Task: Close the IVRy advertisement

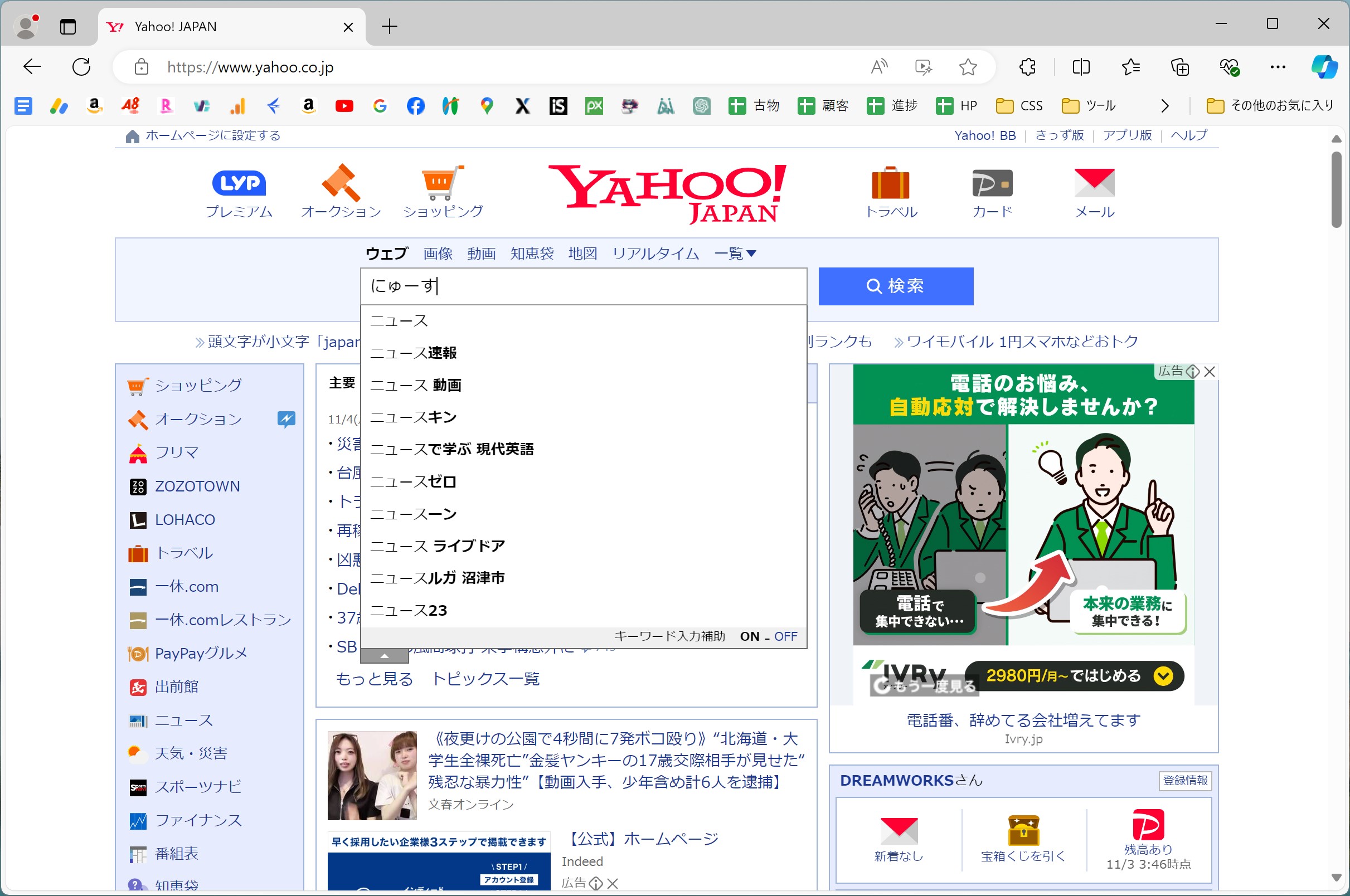Action: (x=1210, y=372)
